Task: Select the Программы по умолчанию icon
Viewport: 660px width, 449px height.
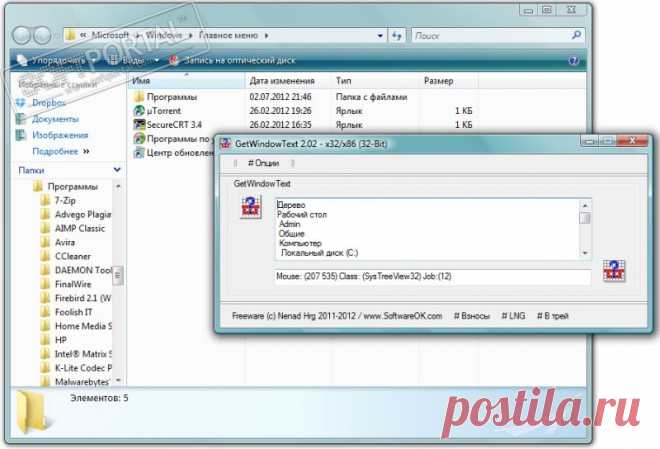Action: coord(139,138)
